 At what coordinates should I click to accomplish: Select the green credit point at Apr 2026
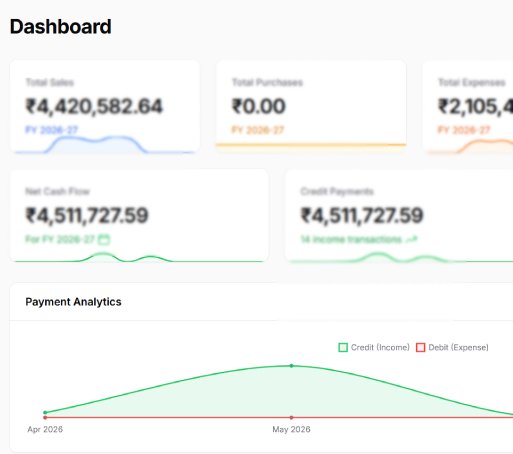[x=45, y=413]
